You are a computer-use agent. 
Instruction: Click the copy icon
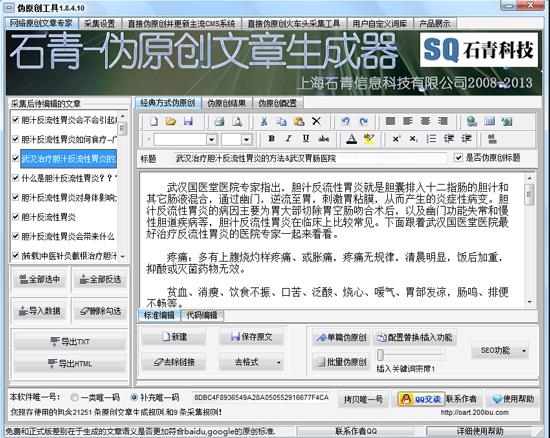(281, 122)
